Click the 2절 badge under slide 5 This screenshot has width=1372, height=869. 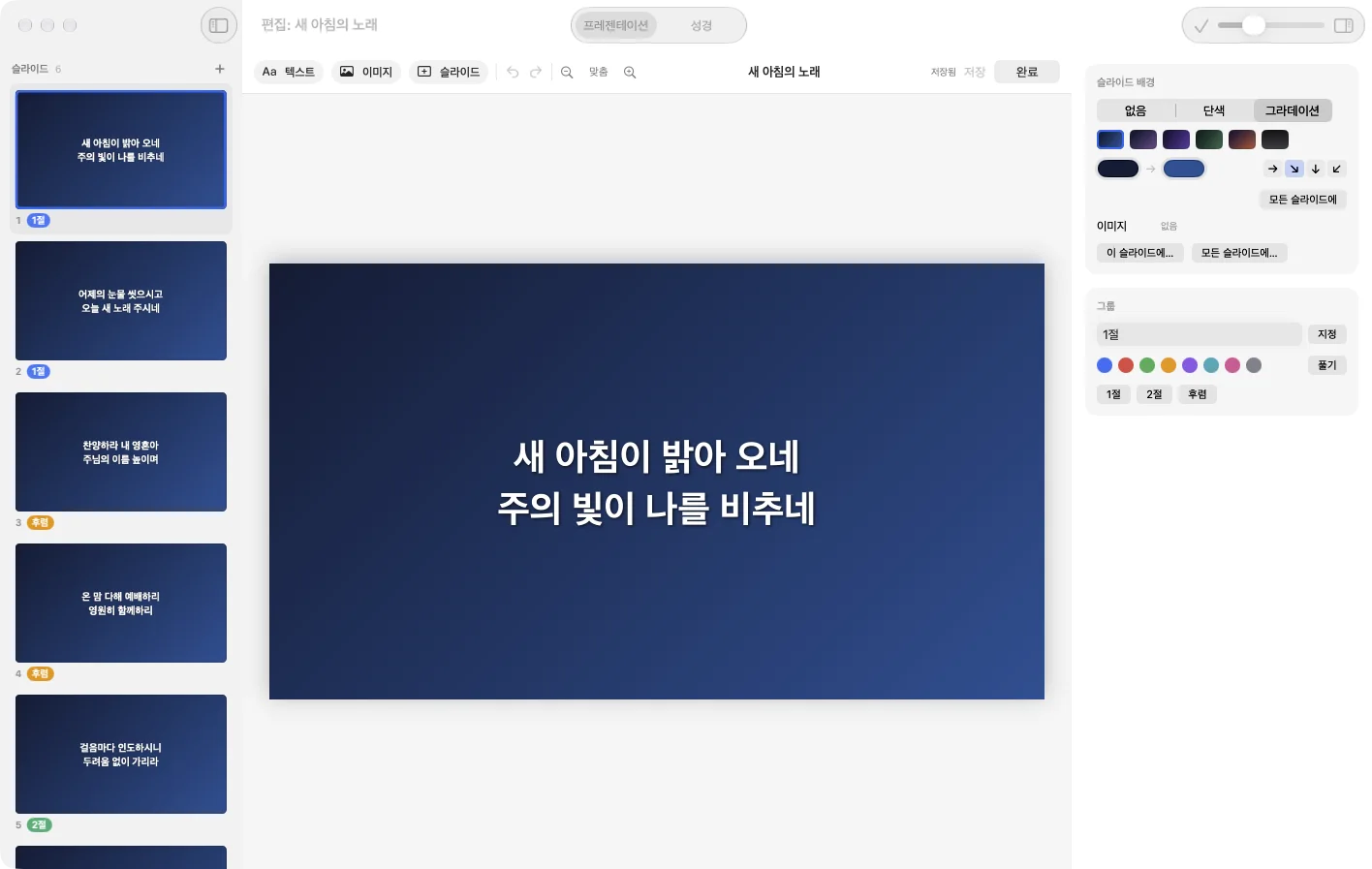[x=39, y=825]
